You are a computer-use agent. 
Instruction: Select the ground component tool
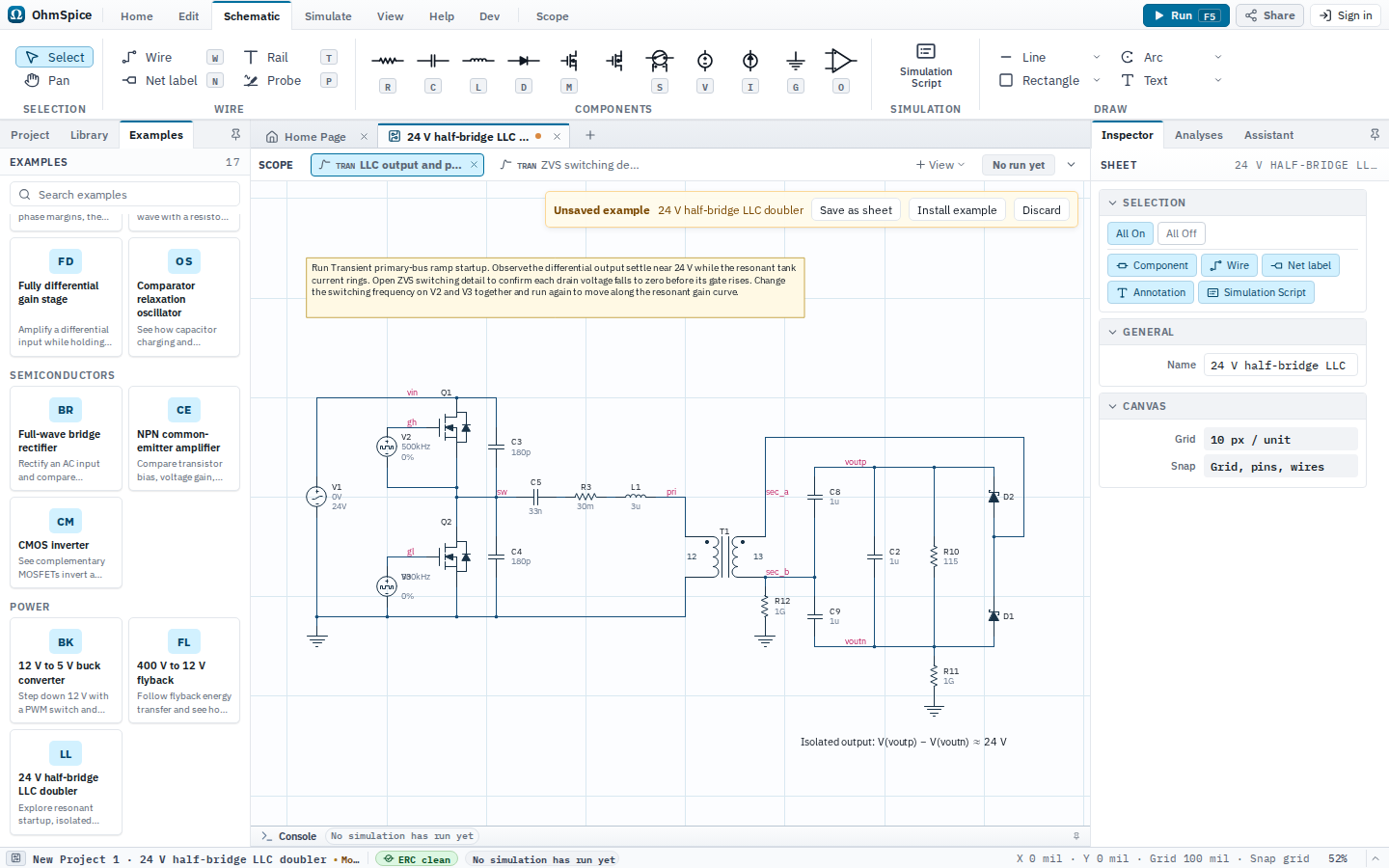tap(796, 62)
